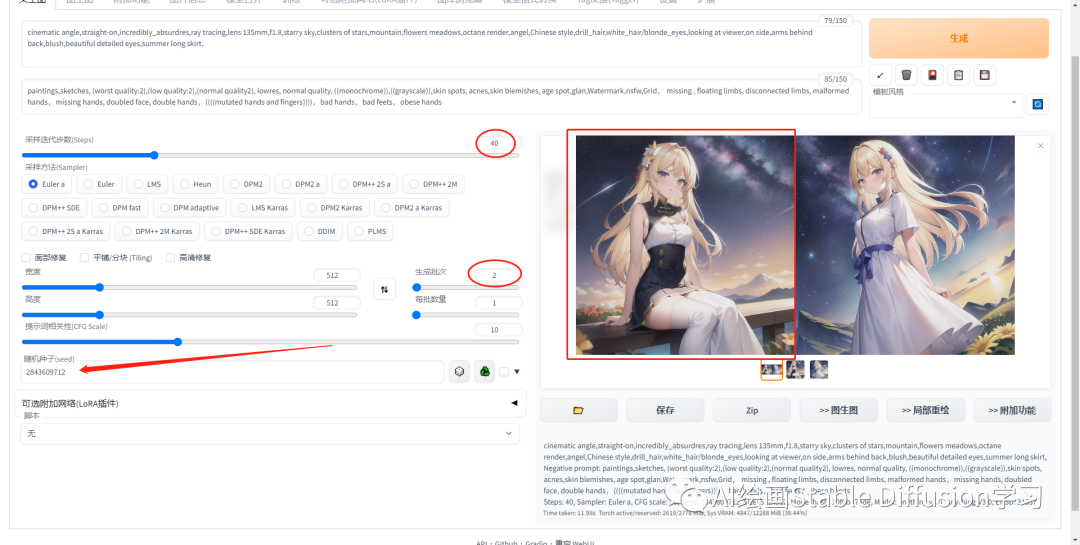Pick the DDIM sampler
The height and width of the screenshot is (545, 1080).
point(320,231)
